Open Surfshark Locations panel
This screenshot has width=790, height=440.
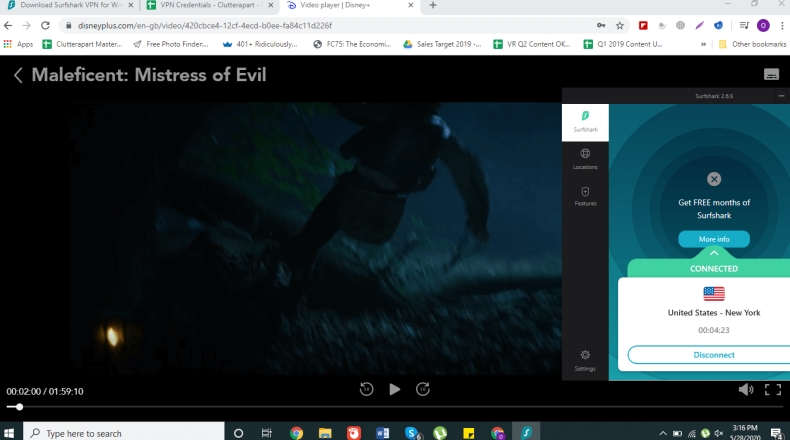point(585,158)
